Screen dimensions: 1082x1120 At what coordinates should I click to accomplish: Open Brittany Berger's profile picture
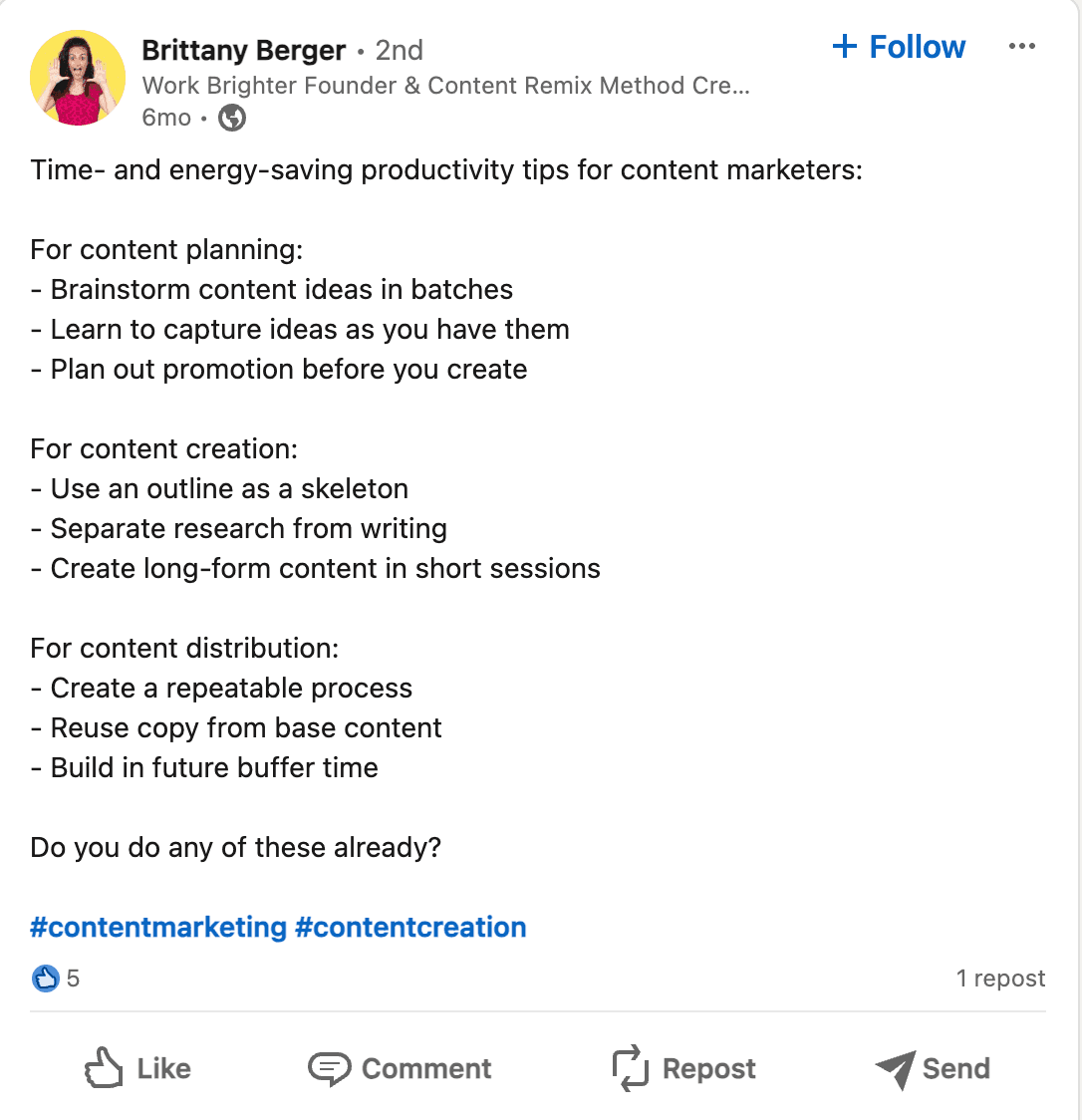coord(77,77)
